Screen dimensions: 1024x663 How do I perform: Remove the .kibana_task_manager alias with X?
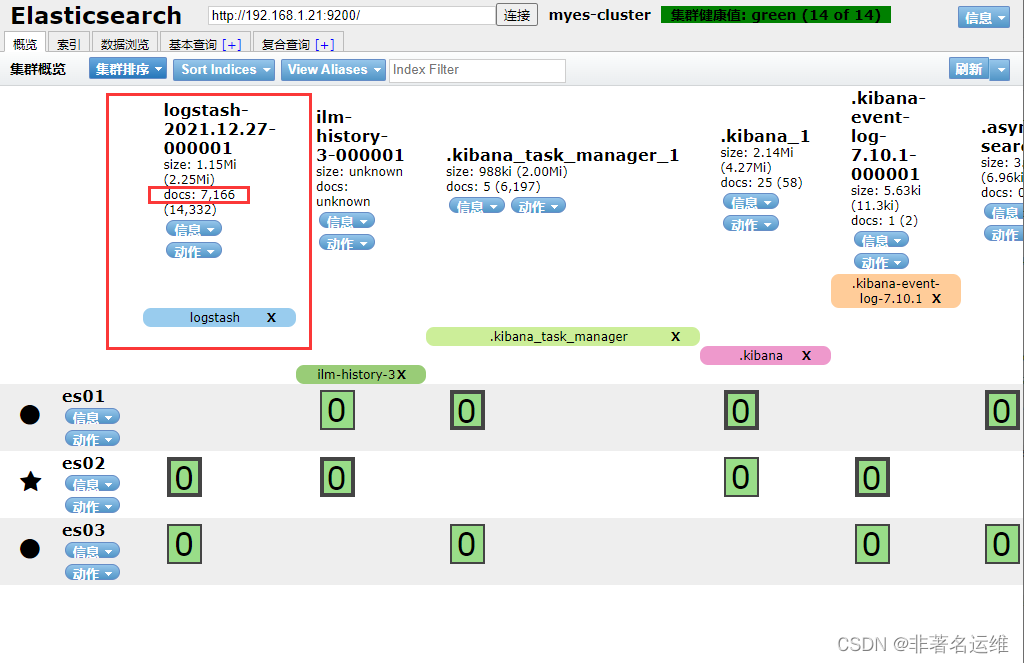[675, 336]
